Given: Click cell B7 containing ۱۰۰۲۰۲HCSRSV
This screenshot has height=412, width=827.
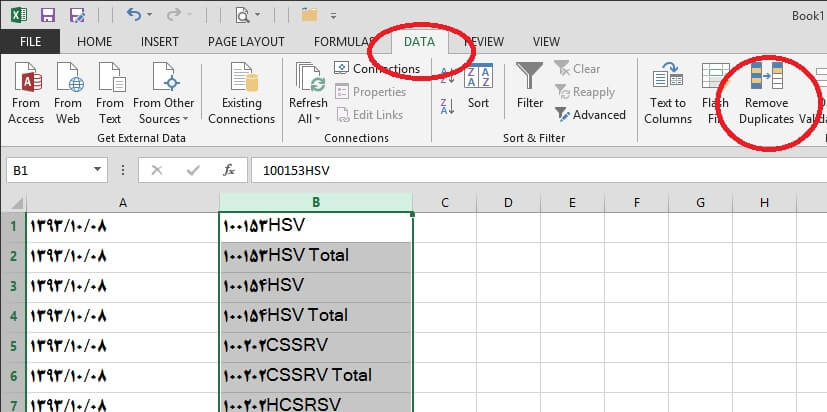Looking at the screenshot, I should click(x=315, y=403).
